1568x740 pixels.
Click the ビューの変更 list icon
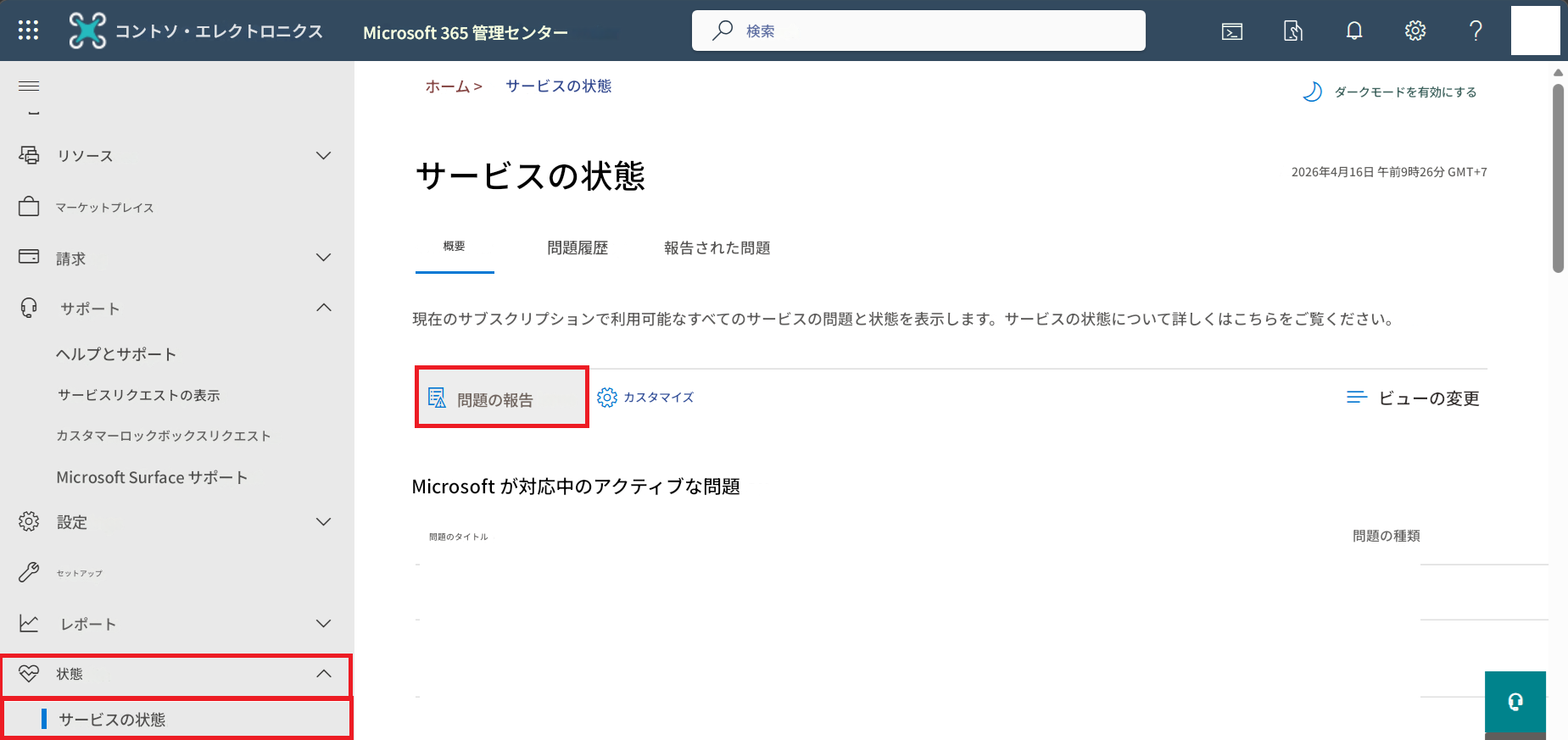coord(1357,398)
